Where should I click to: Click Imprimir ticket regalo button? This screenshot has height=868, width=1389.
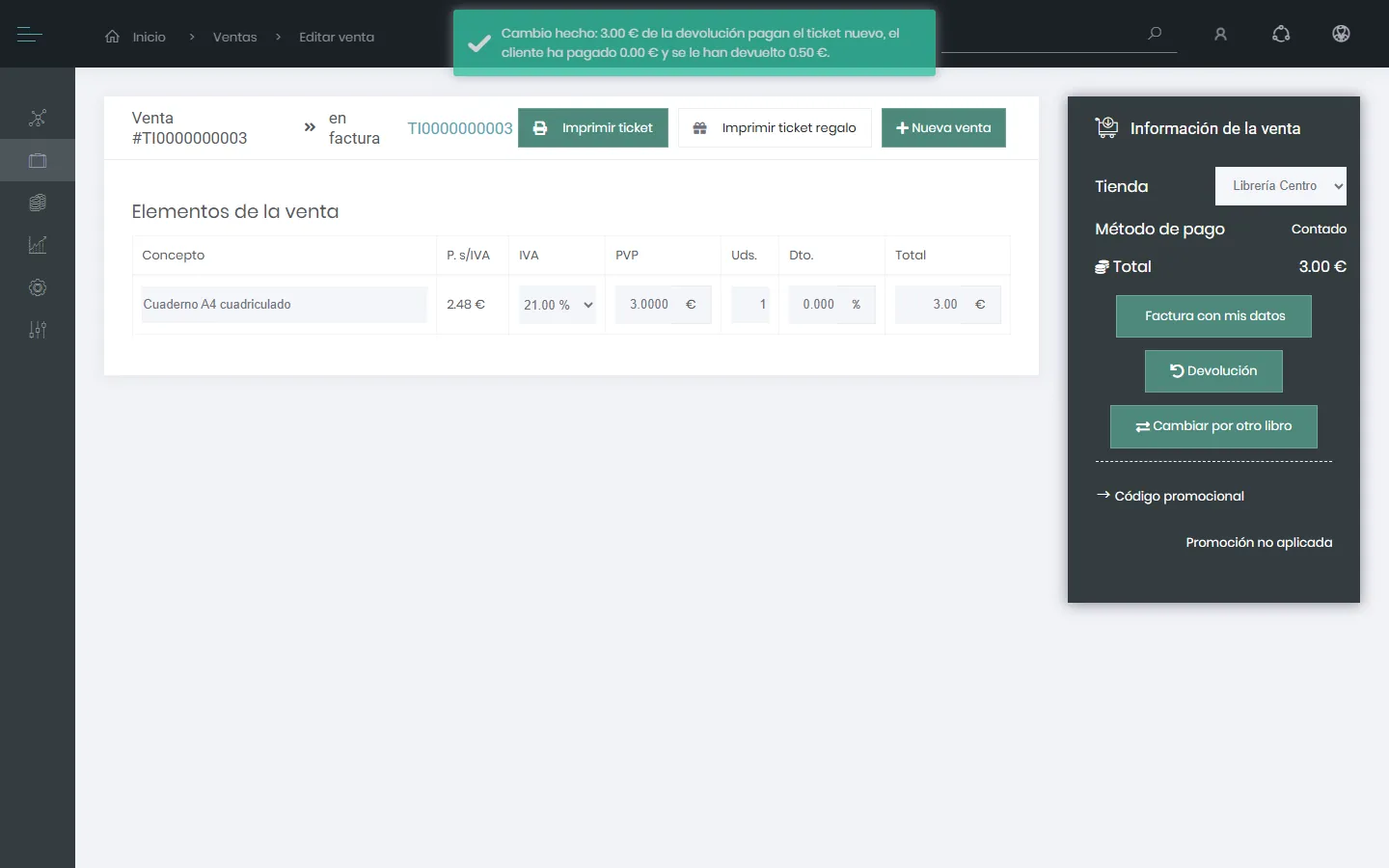[775, 127]
